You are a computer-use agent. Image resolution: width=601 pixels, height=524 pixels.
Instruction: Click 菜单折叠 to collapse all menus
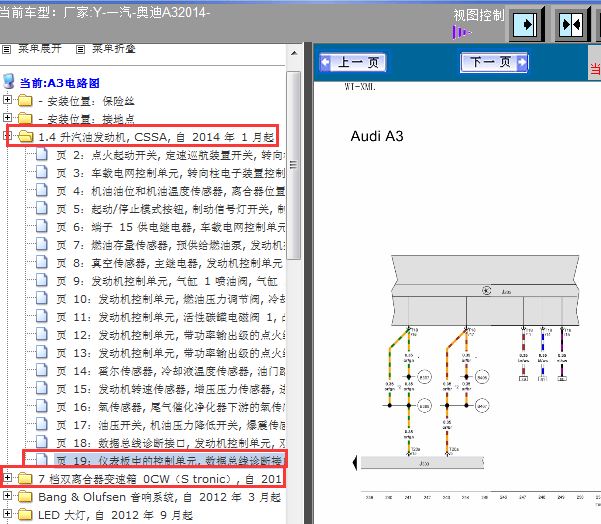[x=114, y=49]
